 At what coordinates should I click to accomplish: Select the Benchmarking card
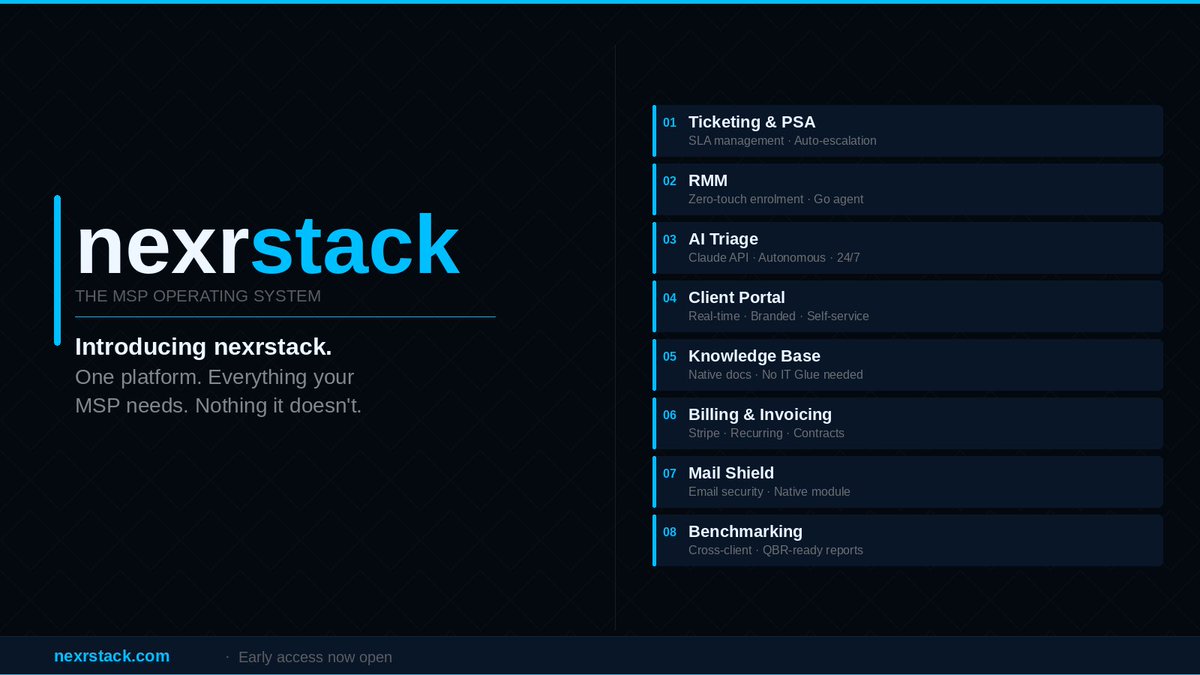tap(908, 540)
